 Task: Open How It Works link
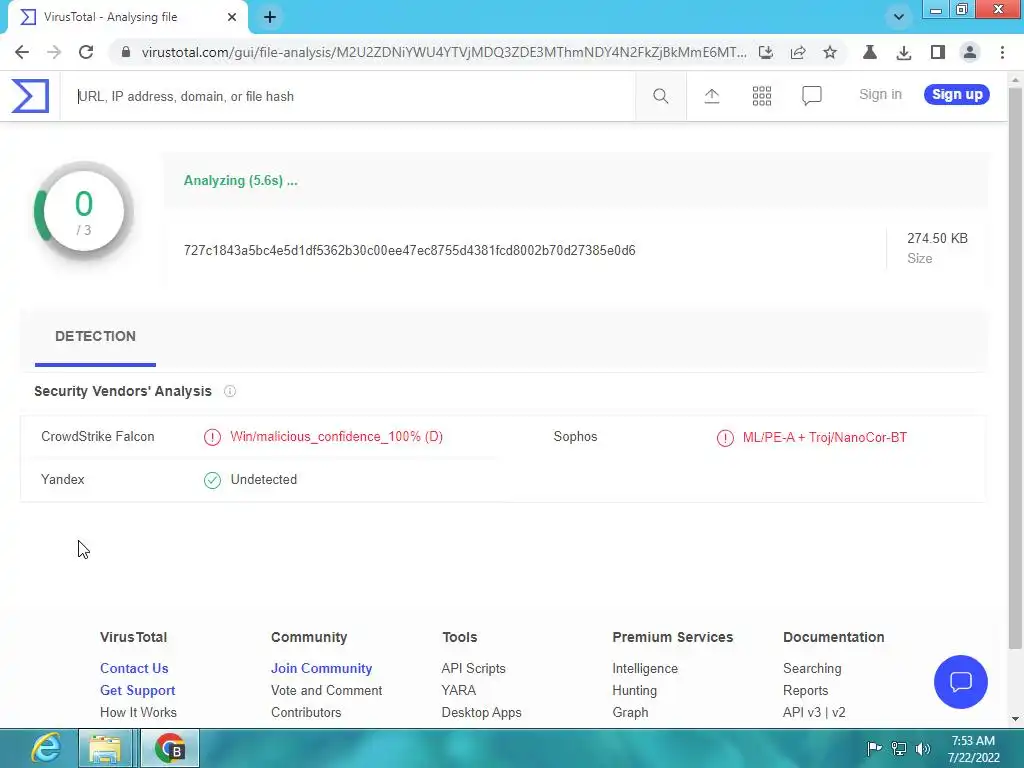tap(138, 712)
